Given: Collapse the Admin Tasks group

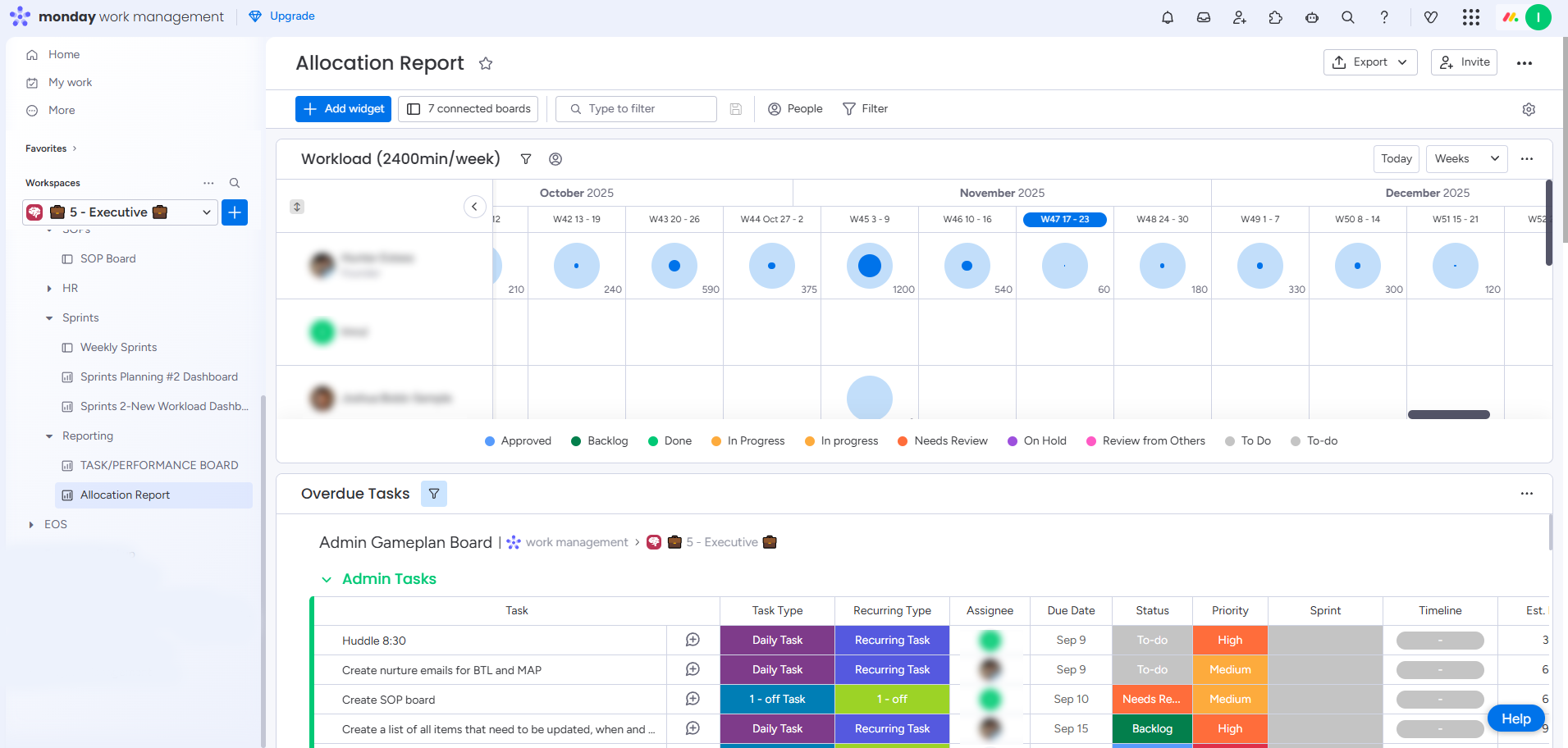Looking at the screenshot, I should (x=327, y=580).
